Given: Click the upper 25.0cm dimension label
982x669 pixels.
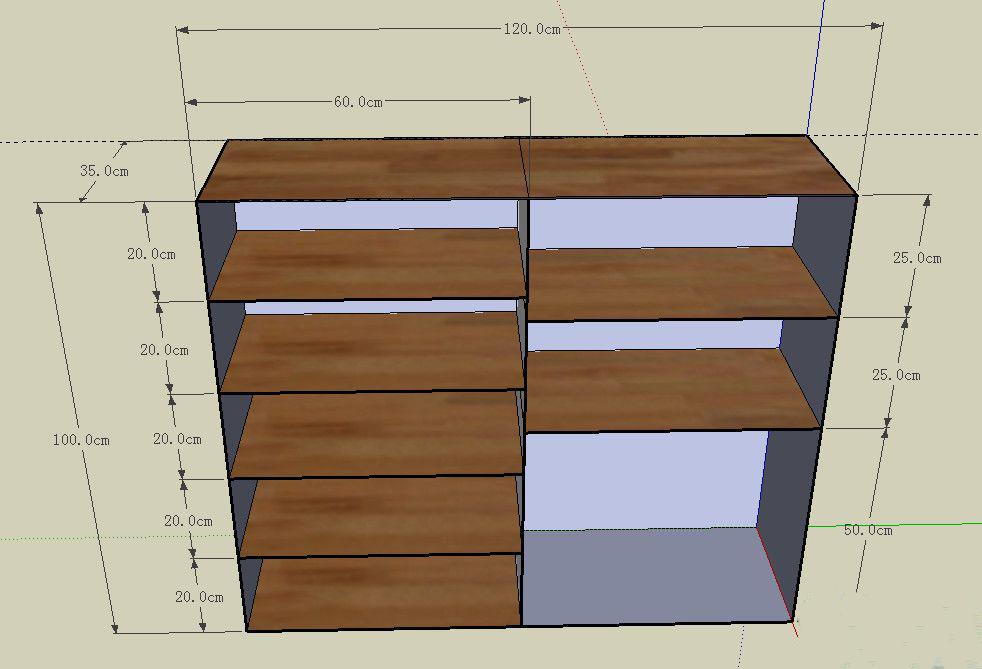Looking at the screenshot, I should pyautogui.click(x=917, y=258).
